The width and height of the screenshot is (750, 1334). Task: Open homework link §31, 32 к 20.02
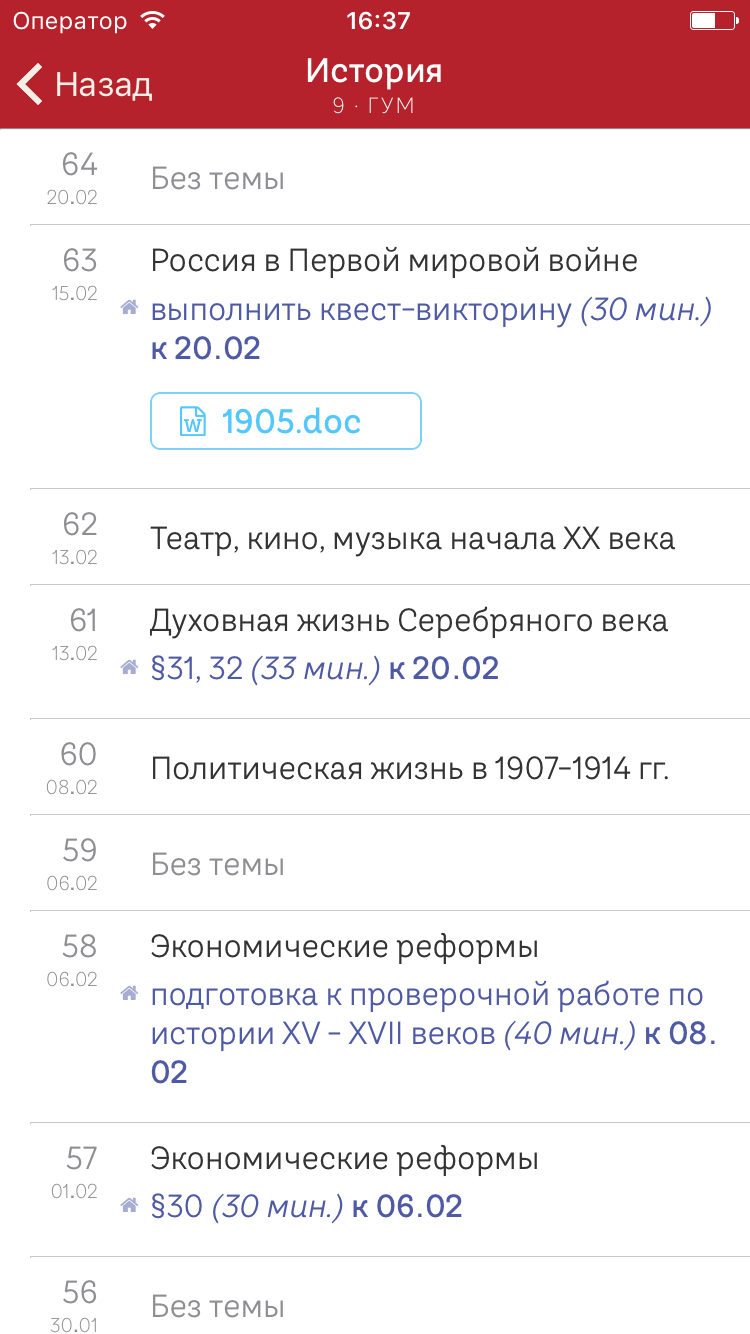324,668
